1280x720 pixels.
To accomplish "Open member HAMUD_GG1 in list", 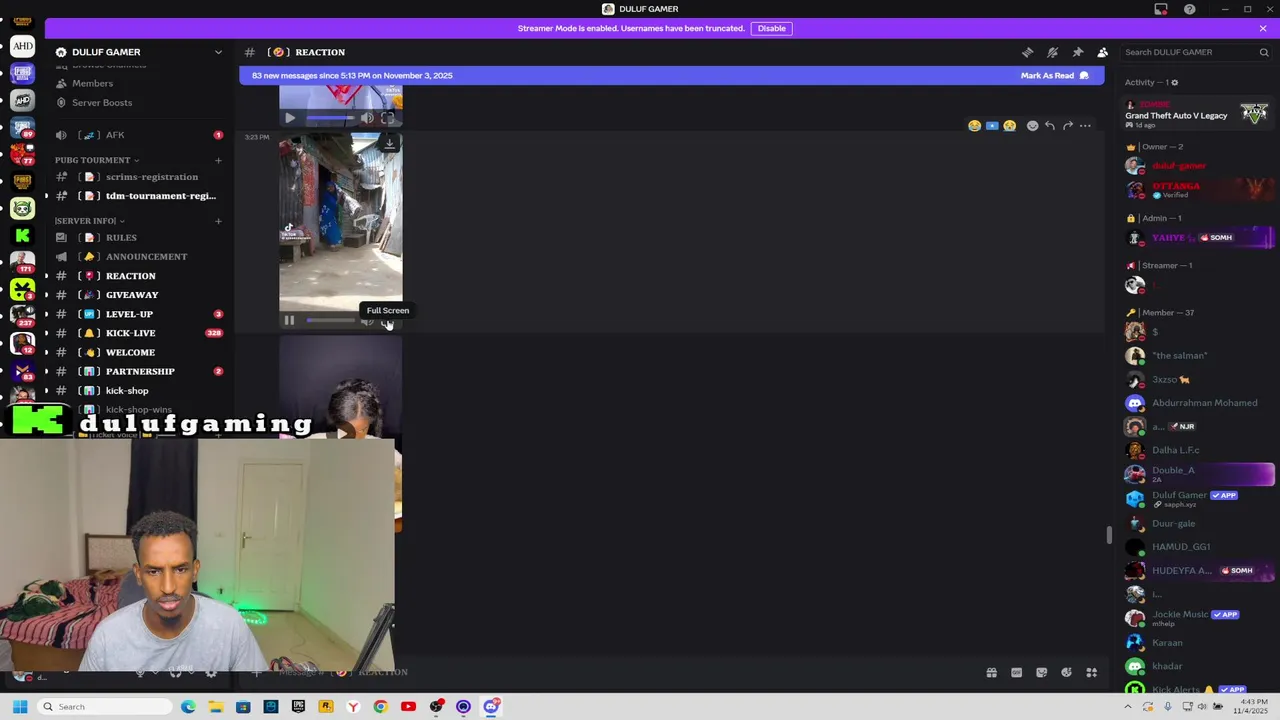I will (1198, 547).
